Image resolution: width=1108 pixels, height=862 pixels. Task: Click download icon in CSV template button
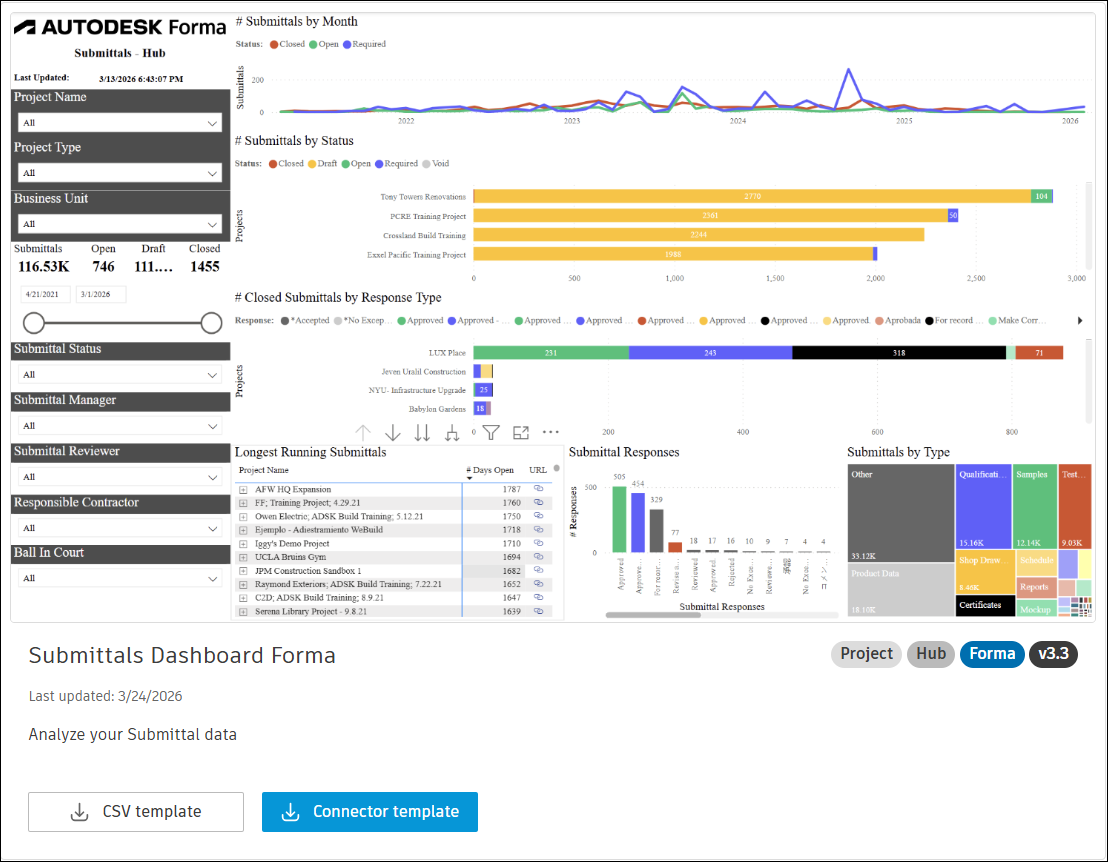[80, 812]
